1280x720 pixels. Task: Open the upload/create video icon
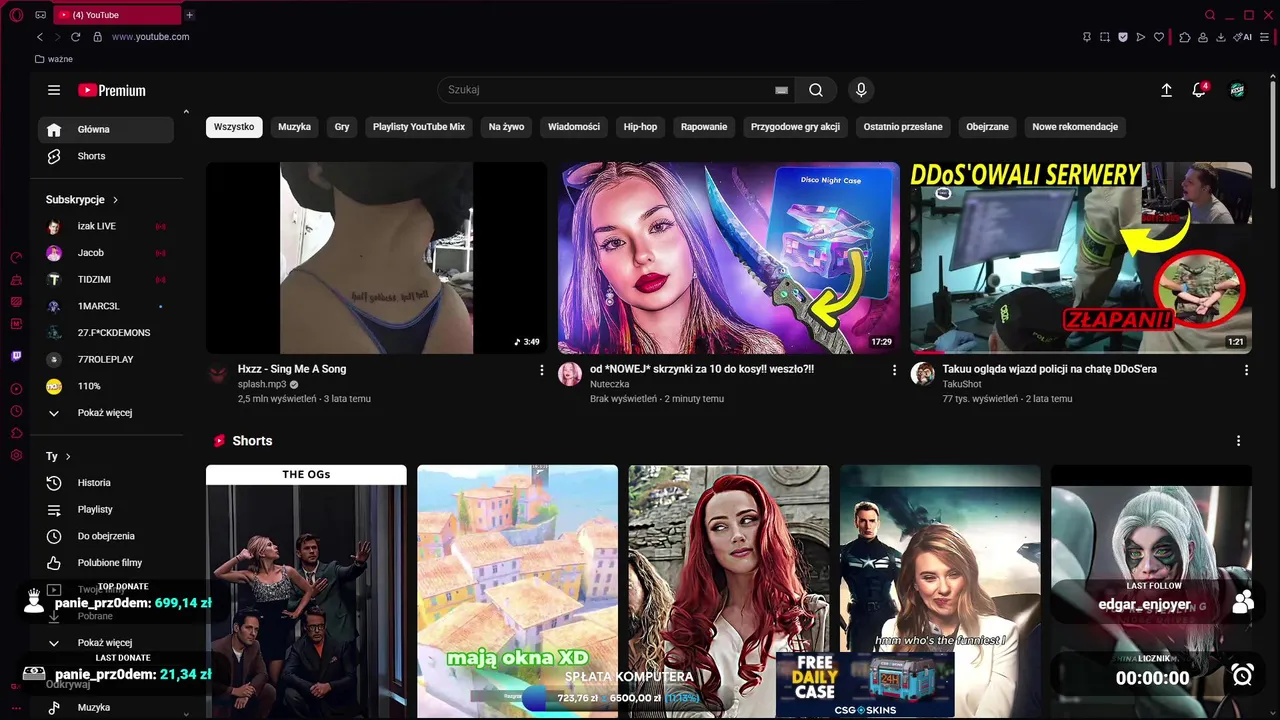coord(1166,90)
